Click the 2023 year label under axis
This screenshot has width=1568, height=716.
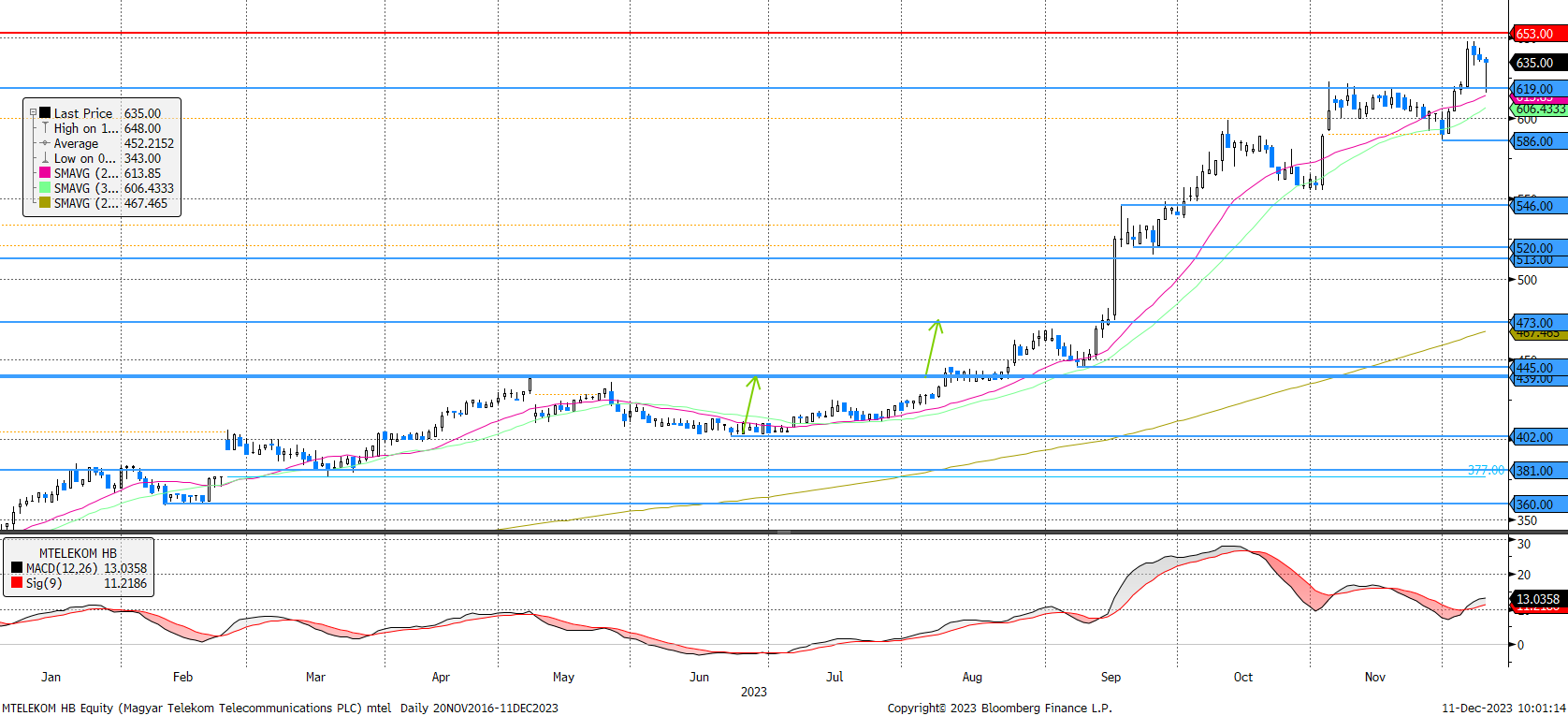[x=753, y=692]
